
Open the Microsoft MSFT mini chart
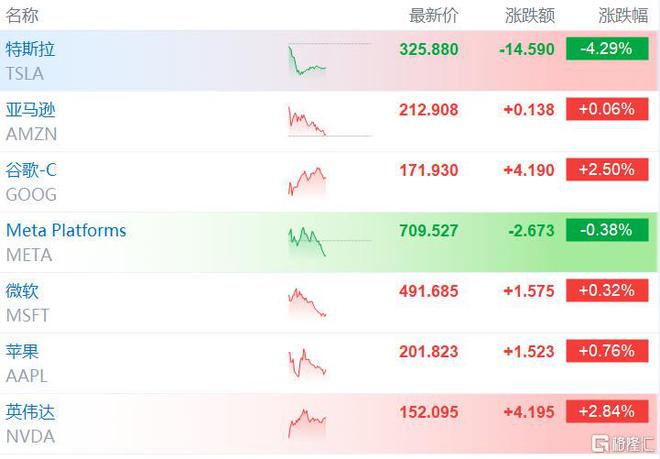click(307, 302)
